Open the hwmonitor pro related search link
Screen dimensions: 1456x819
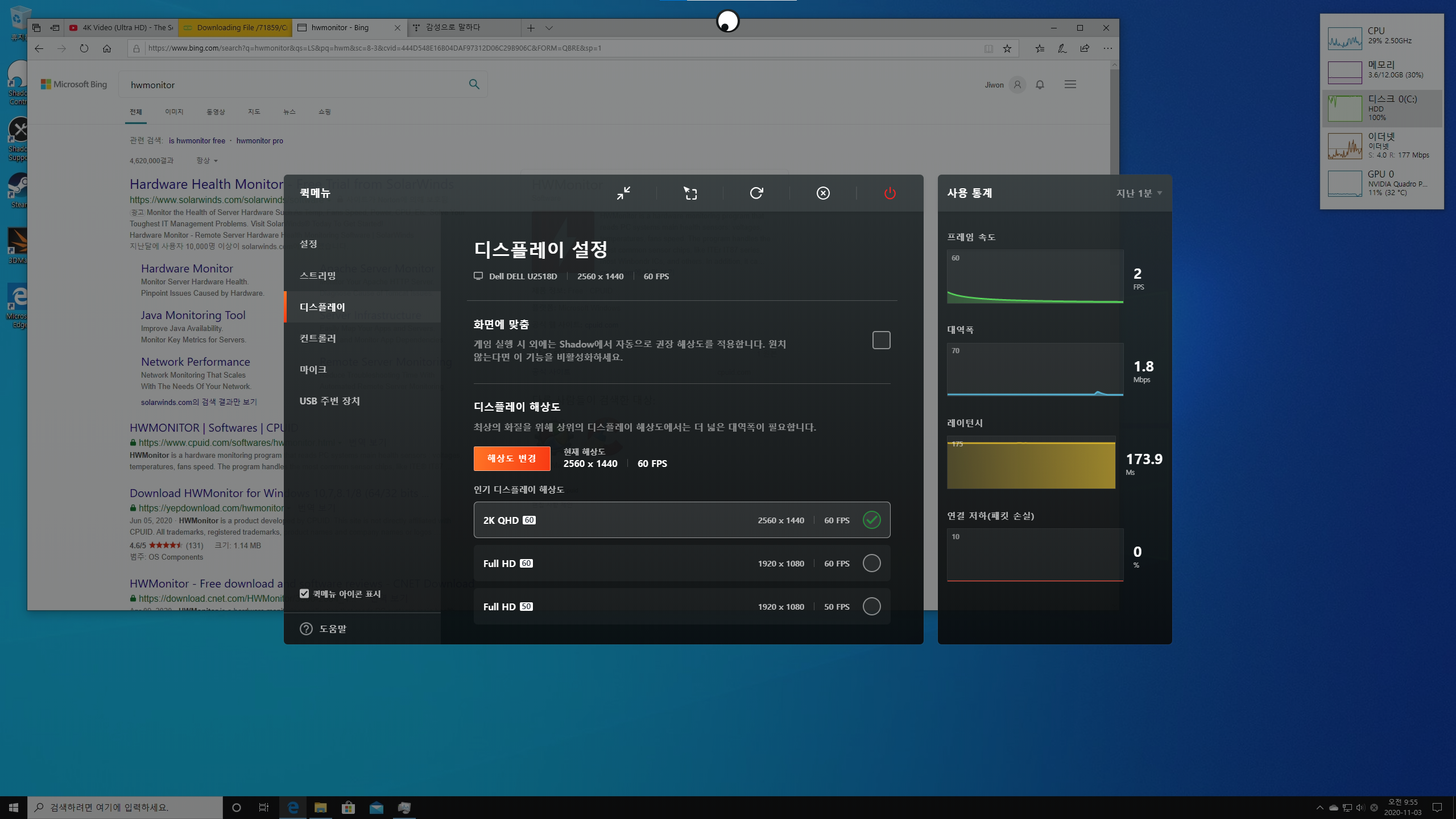(x=259, y=141)
